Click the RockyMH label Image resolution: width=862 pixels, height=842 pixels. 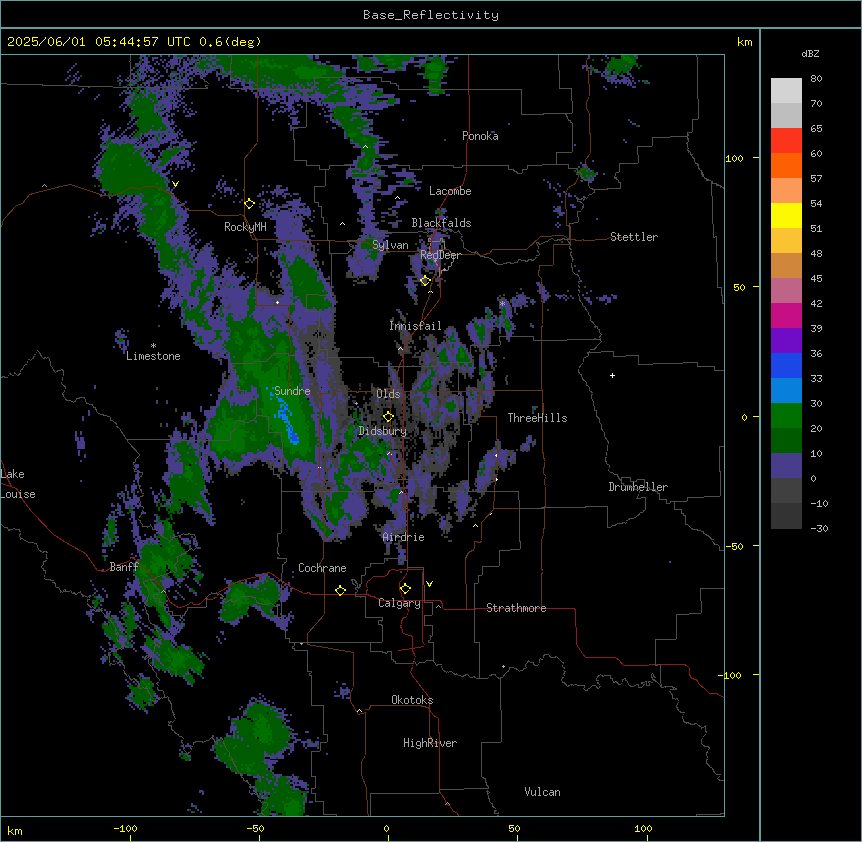pos(245,227)
